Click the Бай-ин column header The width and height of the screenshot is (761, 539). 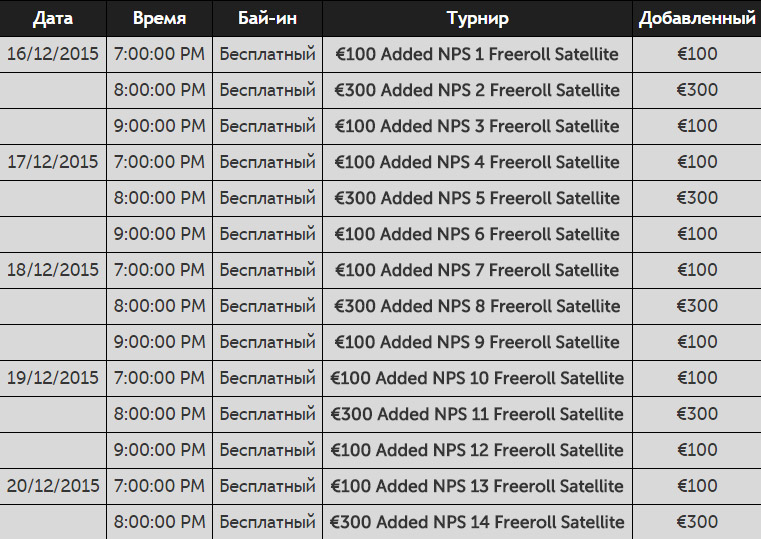click(x=267, y=18)
